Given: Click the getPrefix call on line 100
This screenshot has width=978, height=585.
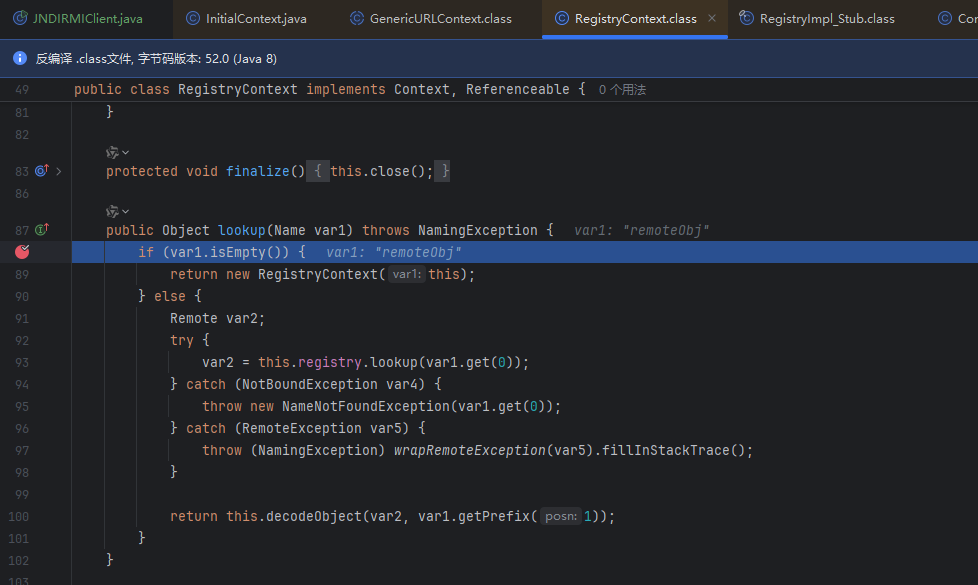Looking at the screenshot, I should 494,516.
